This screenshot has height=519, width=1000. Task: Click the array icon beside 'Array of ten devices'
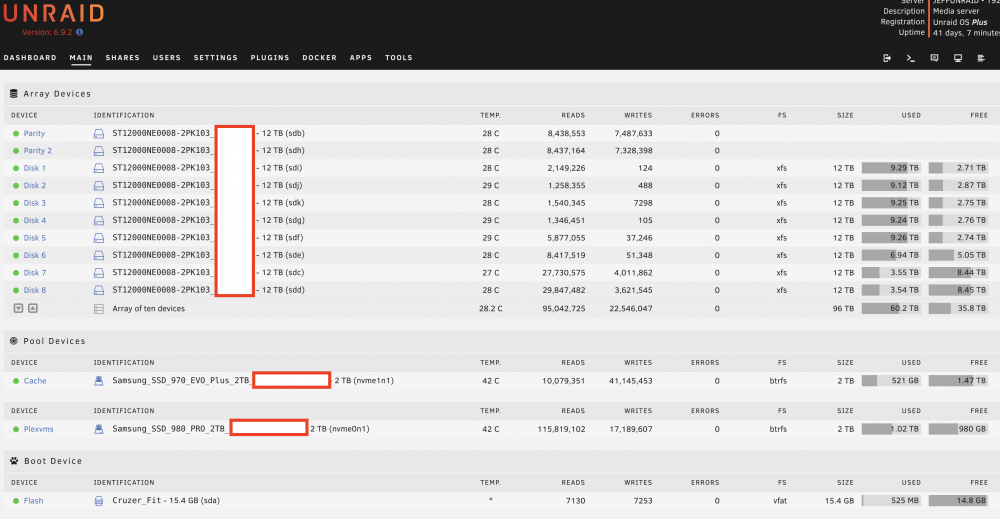pyautogui.click(x=99, y=309)
